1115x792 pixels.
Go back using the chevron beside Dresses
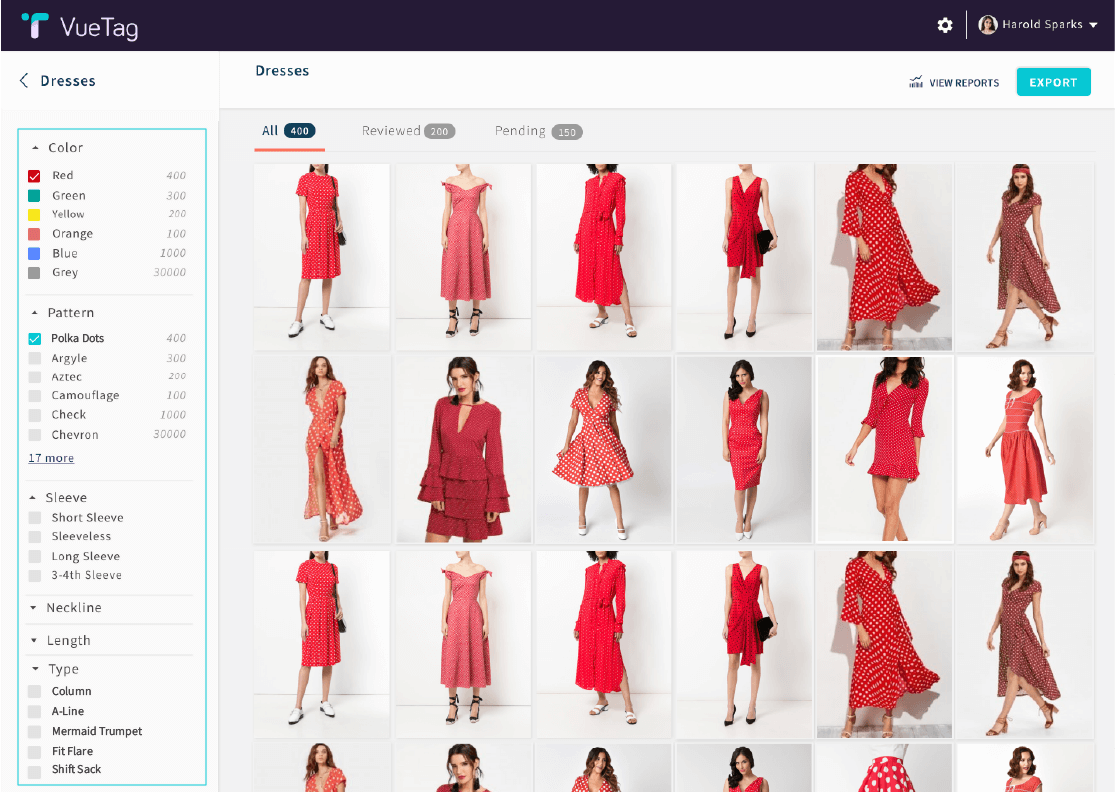pos(24,80)
